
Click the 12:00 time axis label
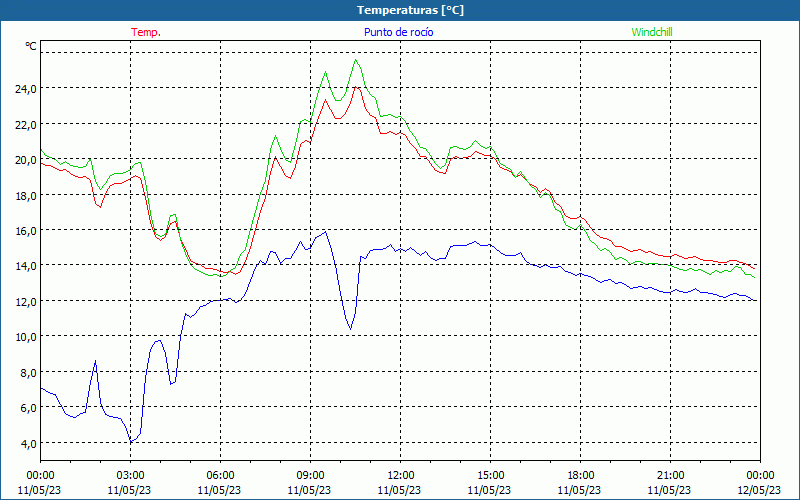(401, 476)
